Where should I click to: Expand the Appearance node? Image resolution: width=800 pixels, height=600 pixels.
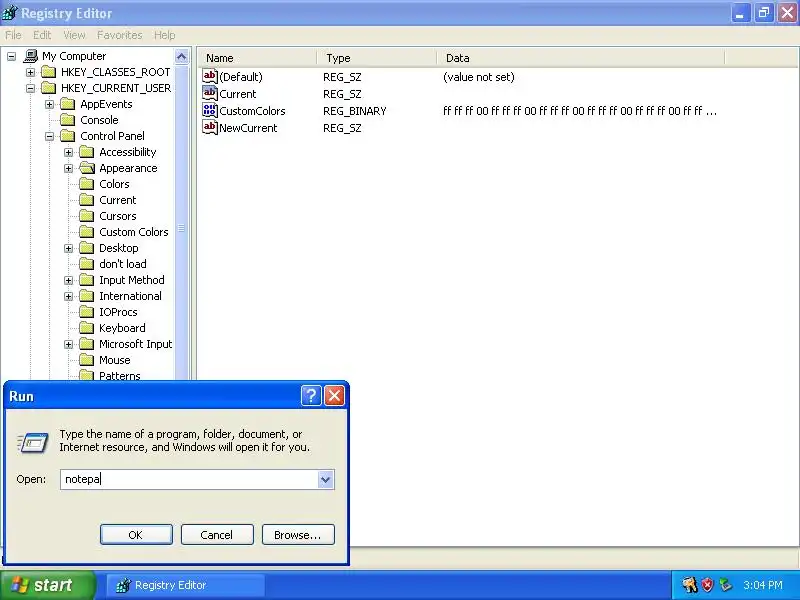68,168
